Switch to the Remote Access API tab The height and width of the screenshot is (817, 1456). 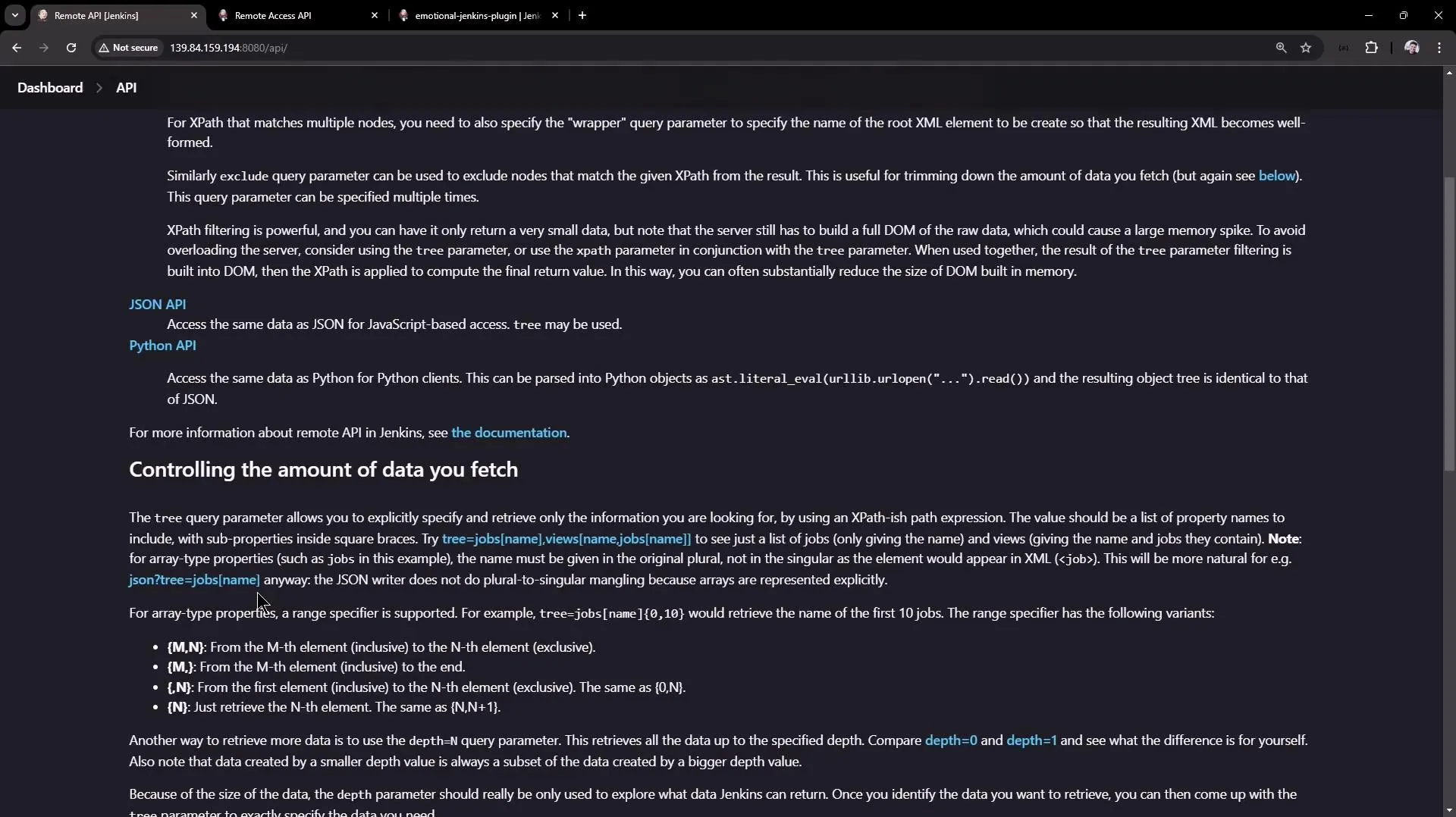pyautogui.click(x=273, y=15)
